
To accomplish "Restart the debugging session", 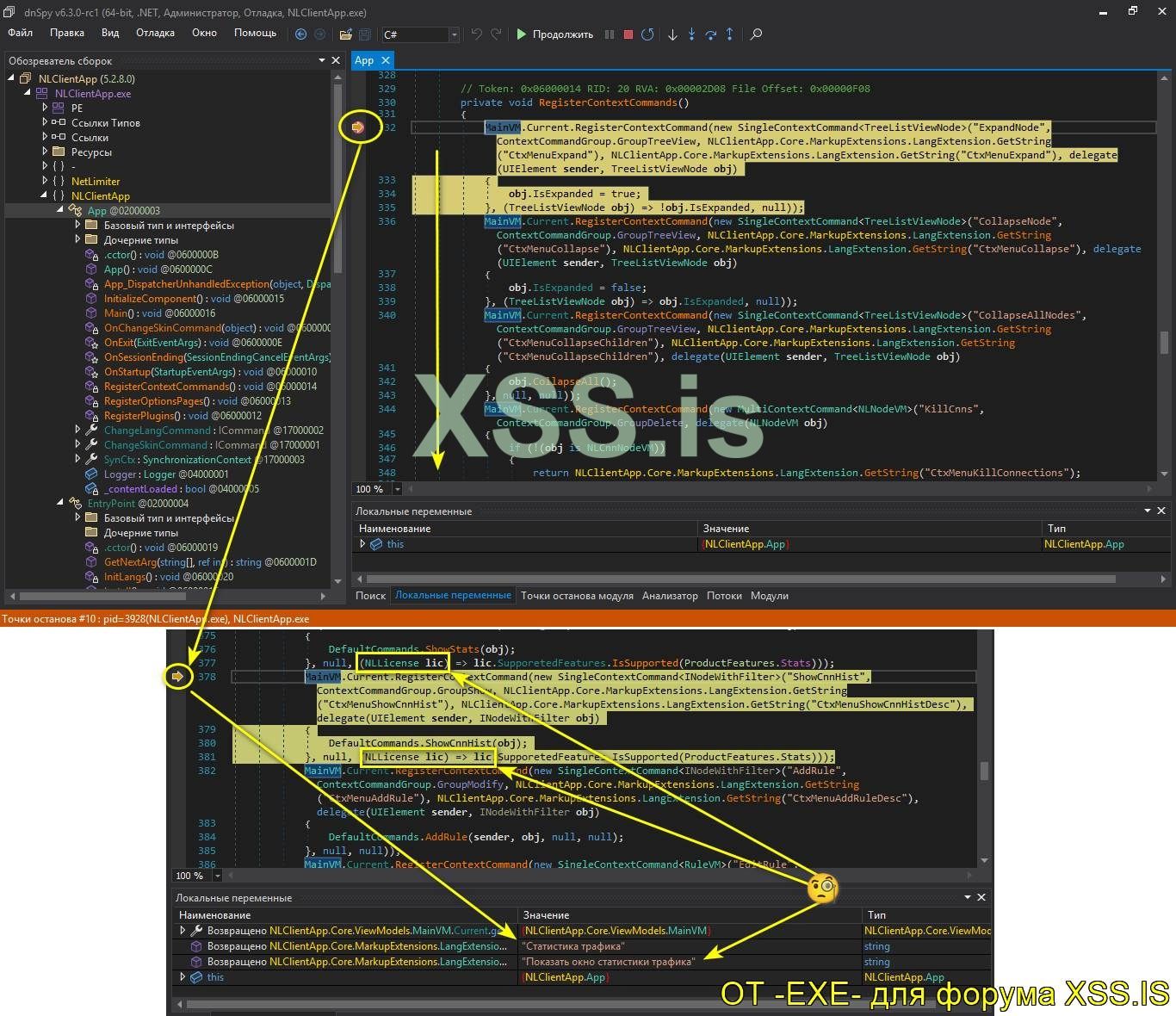I will click(x=647, y=34).
